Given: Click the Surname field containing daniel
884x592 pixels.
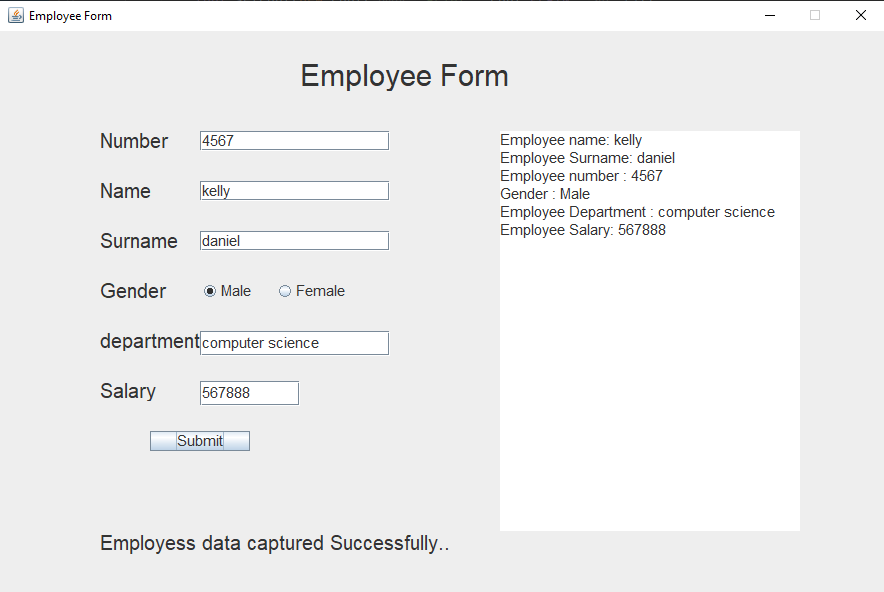Looking at the screenshot, I should [x=294, y=241].
